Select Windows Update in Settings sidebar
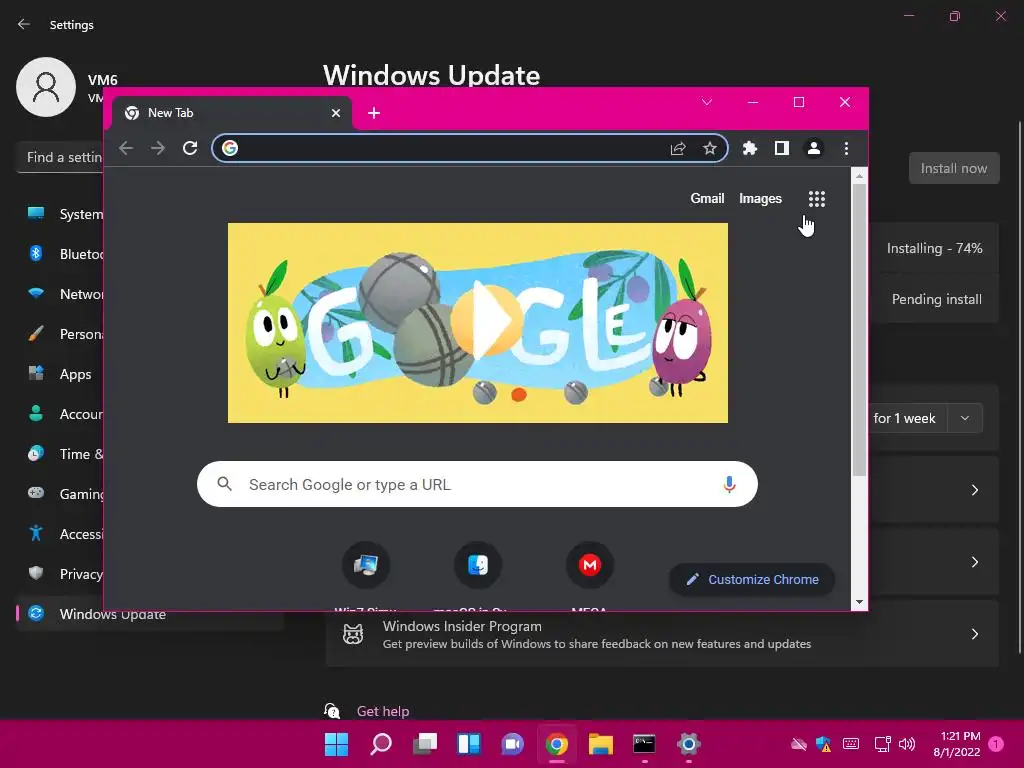The width and height of the screenshot is (1024, 768). point(150,615)
